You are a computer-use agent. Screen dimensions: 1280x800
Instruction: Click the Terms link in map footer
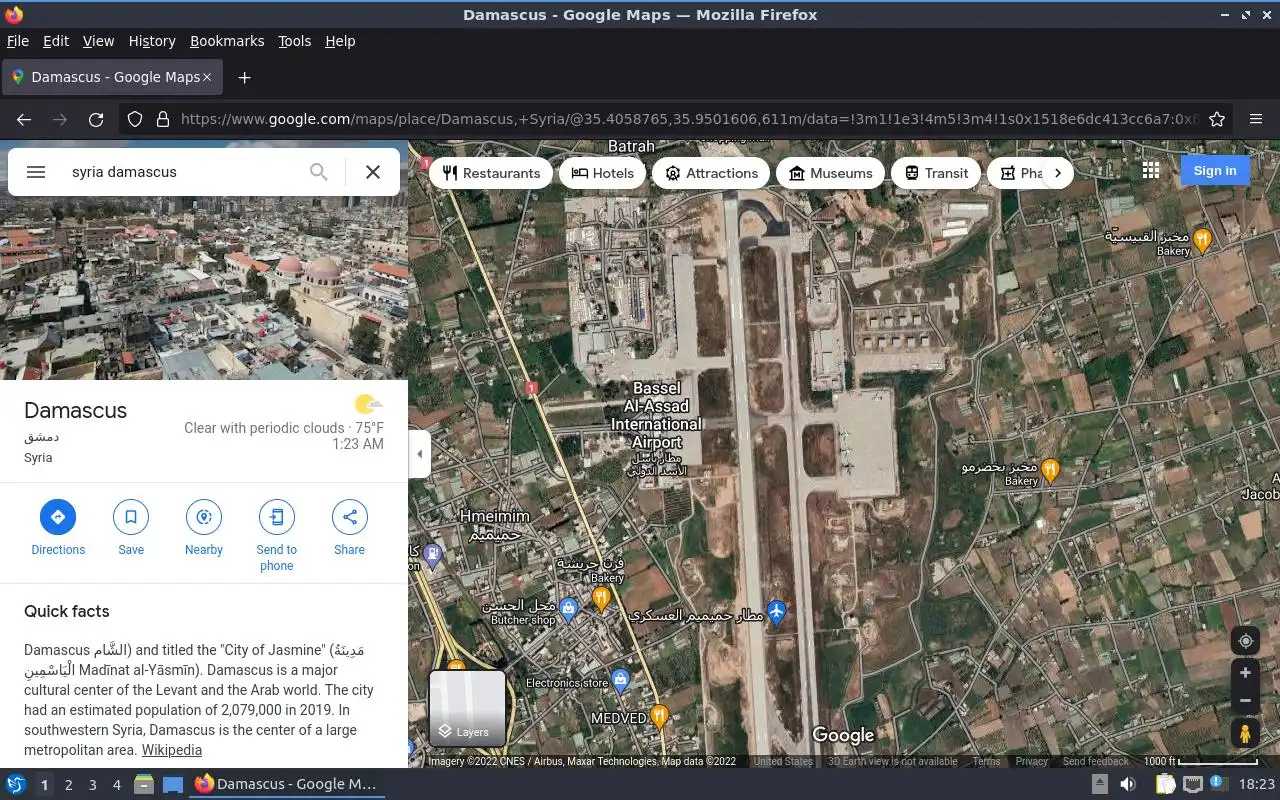tap(986, 761)
